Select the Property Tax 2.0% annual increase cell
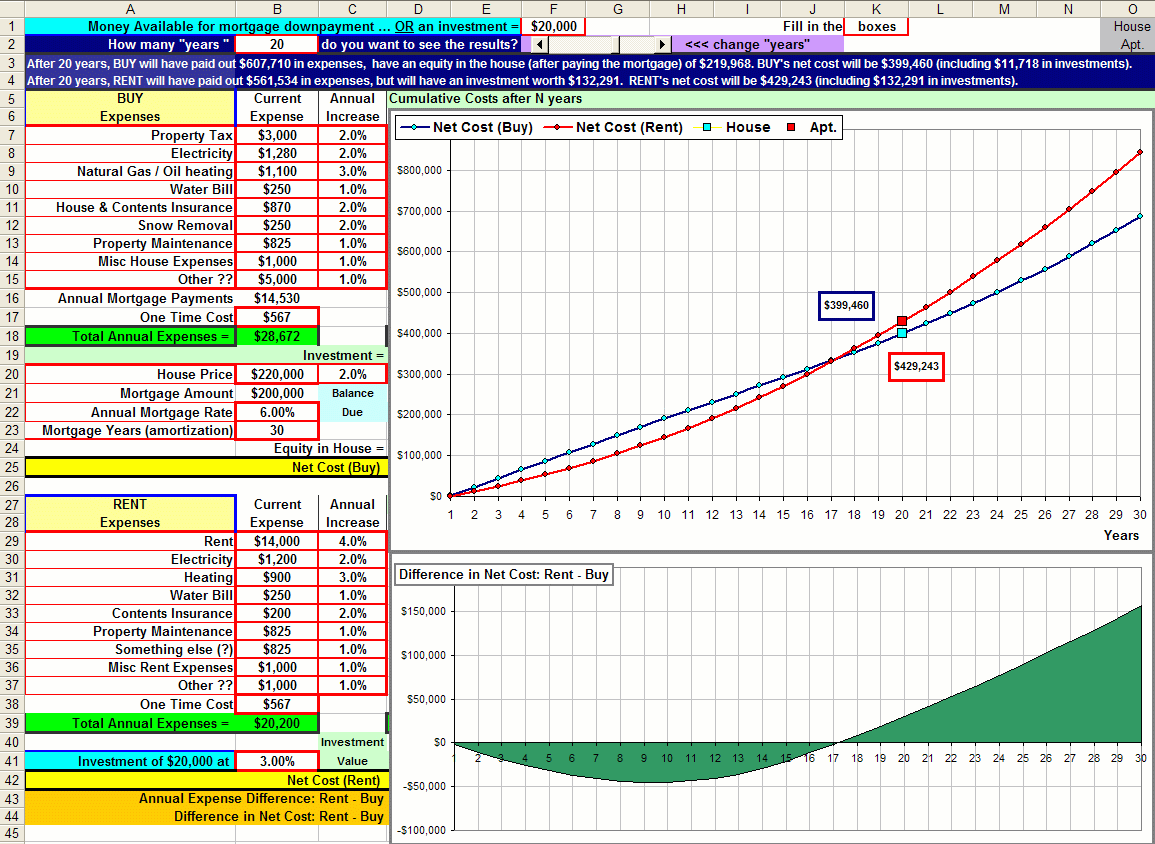Screen dimensions: 1155x844 353,136
